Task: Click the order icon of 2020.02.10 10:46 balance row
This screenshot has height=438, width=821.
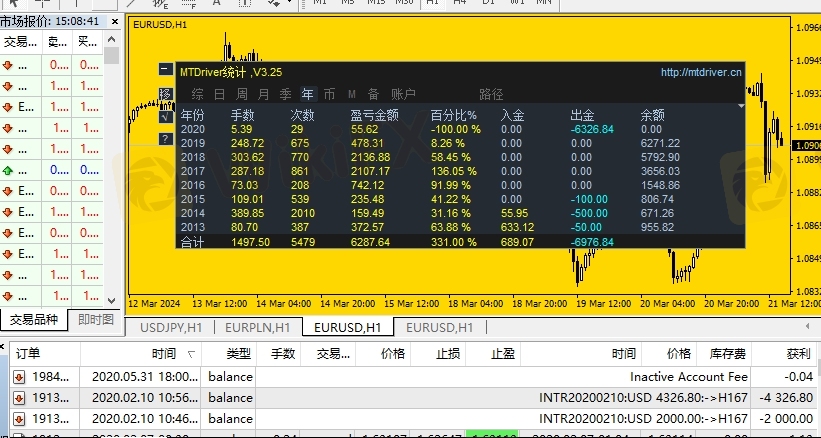Action: [x=19, y=419]
